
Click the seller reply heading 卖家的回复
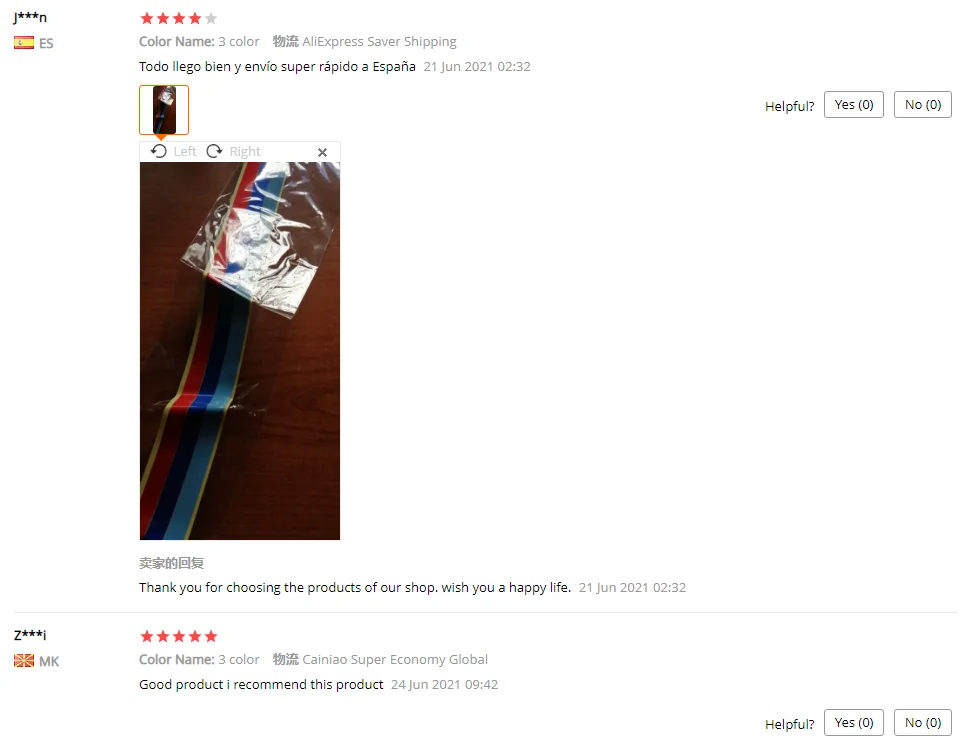pyautogui.click(x=171, y=563)
